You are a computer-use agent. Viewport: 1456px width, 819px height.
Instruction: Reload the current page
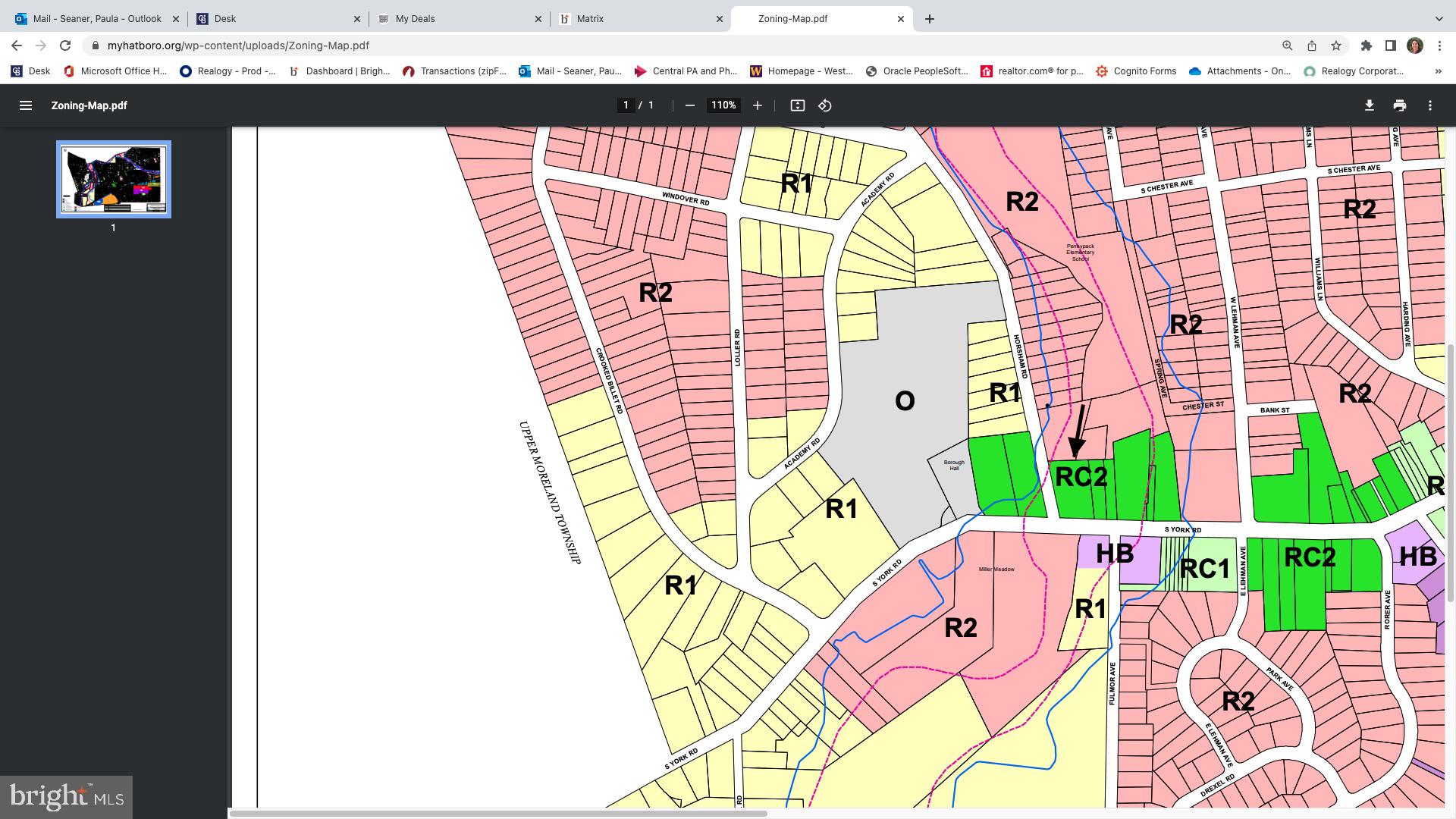point(65,45)
